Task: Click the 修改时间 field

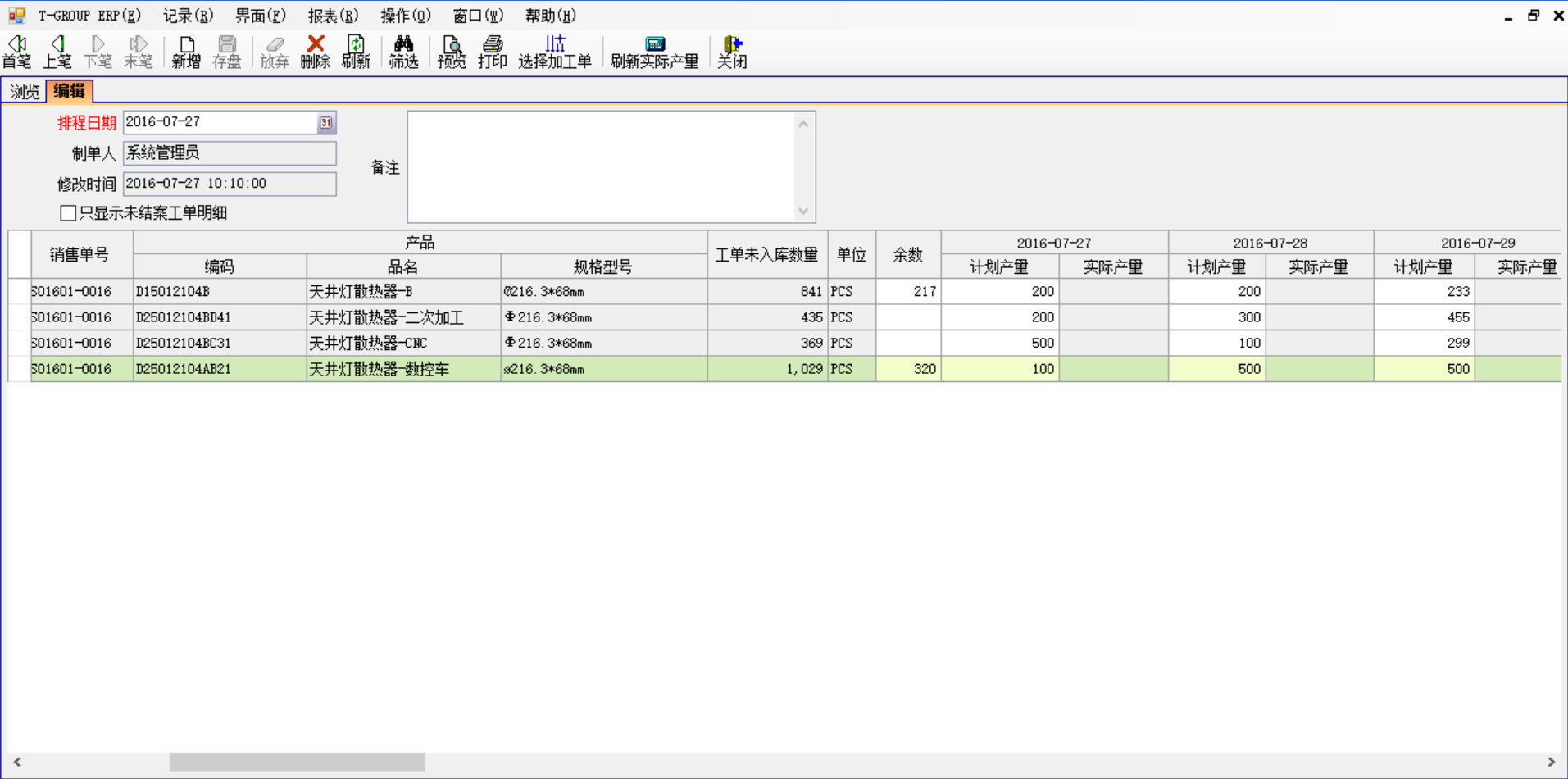Action: (x=230, y=184)
